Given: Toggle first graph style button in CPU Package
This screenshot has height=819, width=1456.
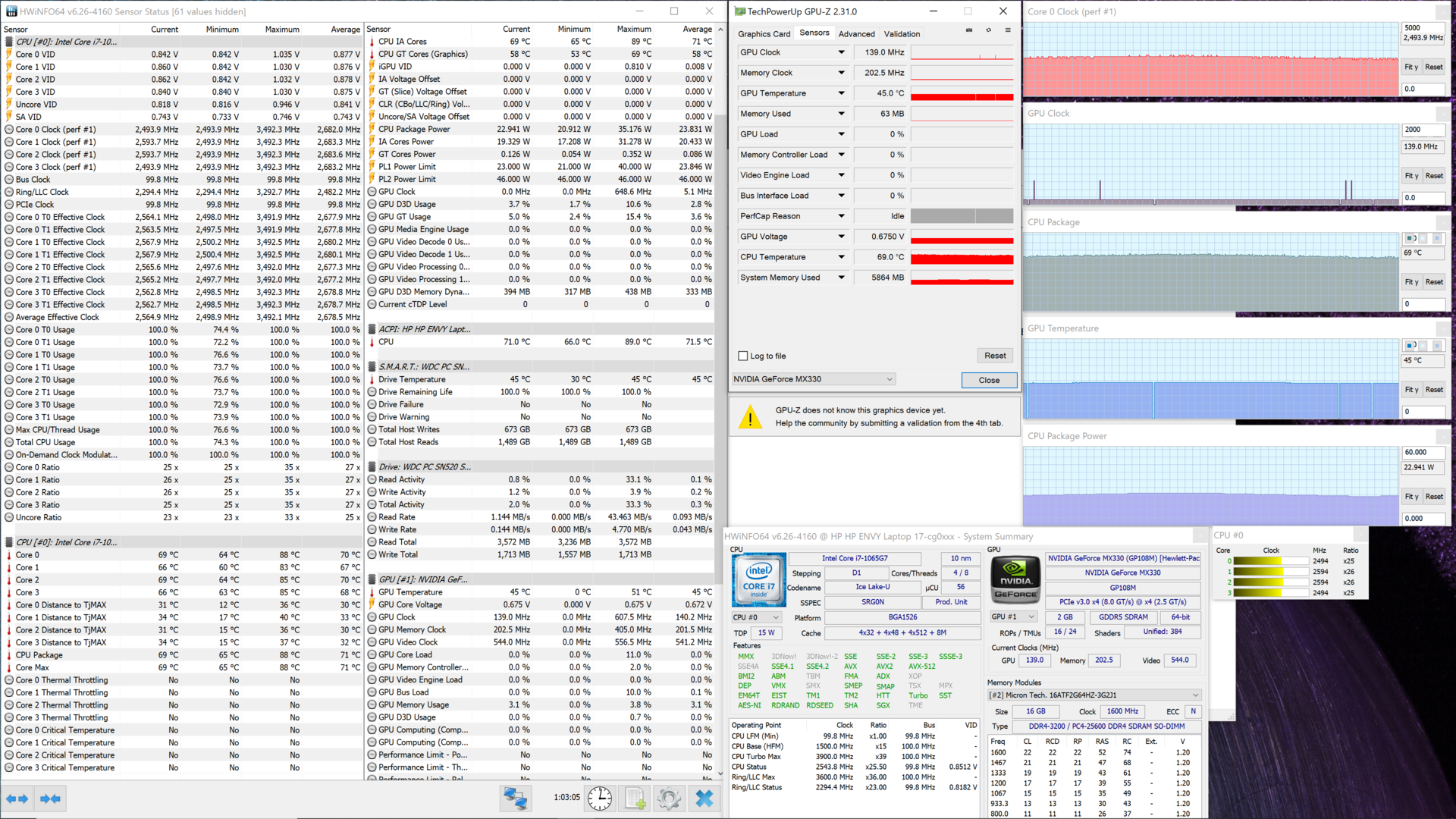Looking at the screenshot, I should click(1410, 239).
